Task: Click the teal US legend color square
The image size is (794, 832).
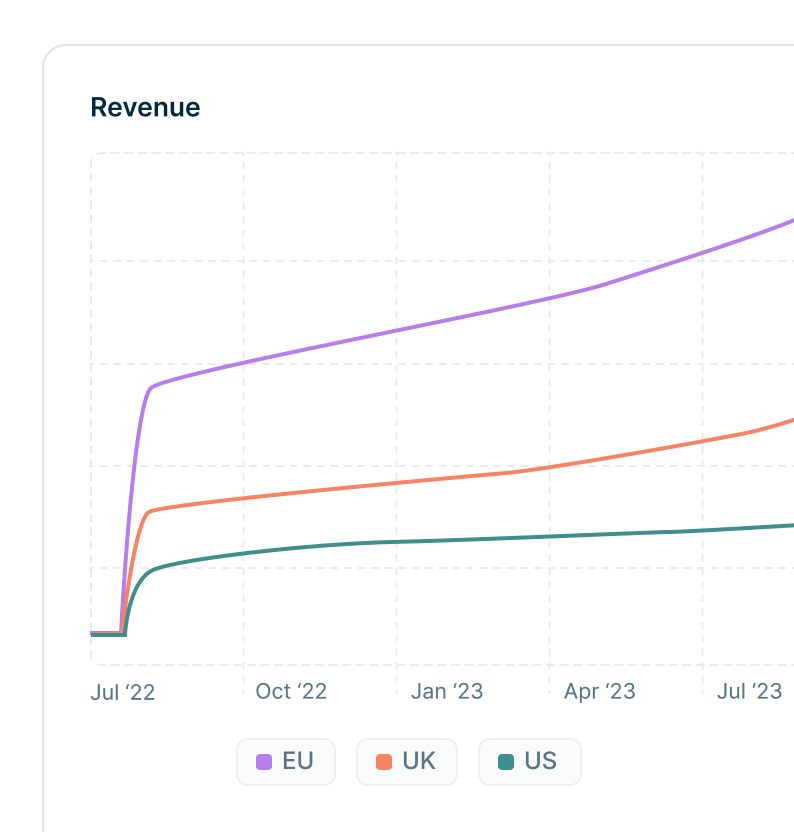Action: 506,762
